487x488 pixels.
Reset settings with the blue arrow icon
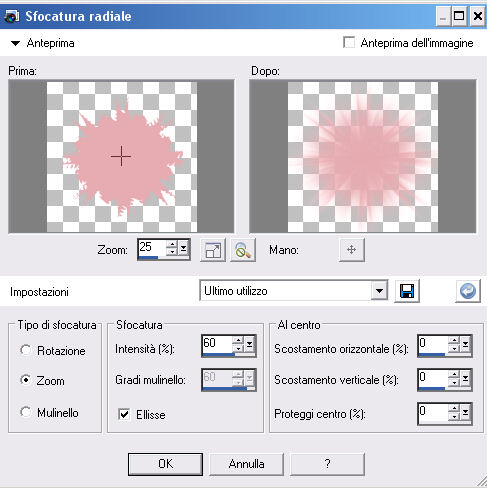(x=468, y=291)
